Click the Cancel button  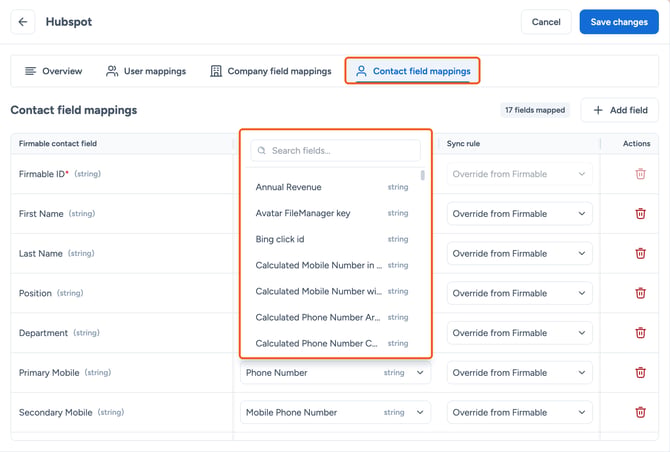546,22
